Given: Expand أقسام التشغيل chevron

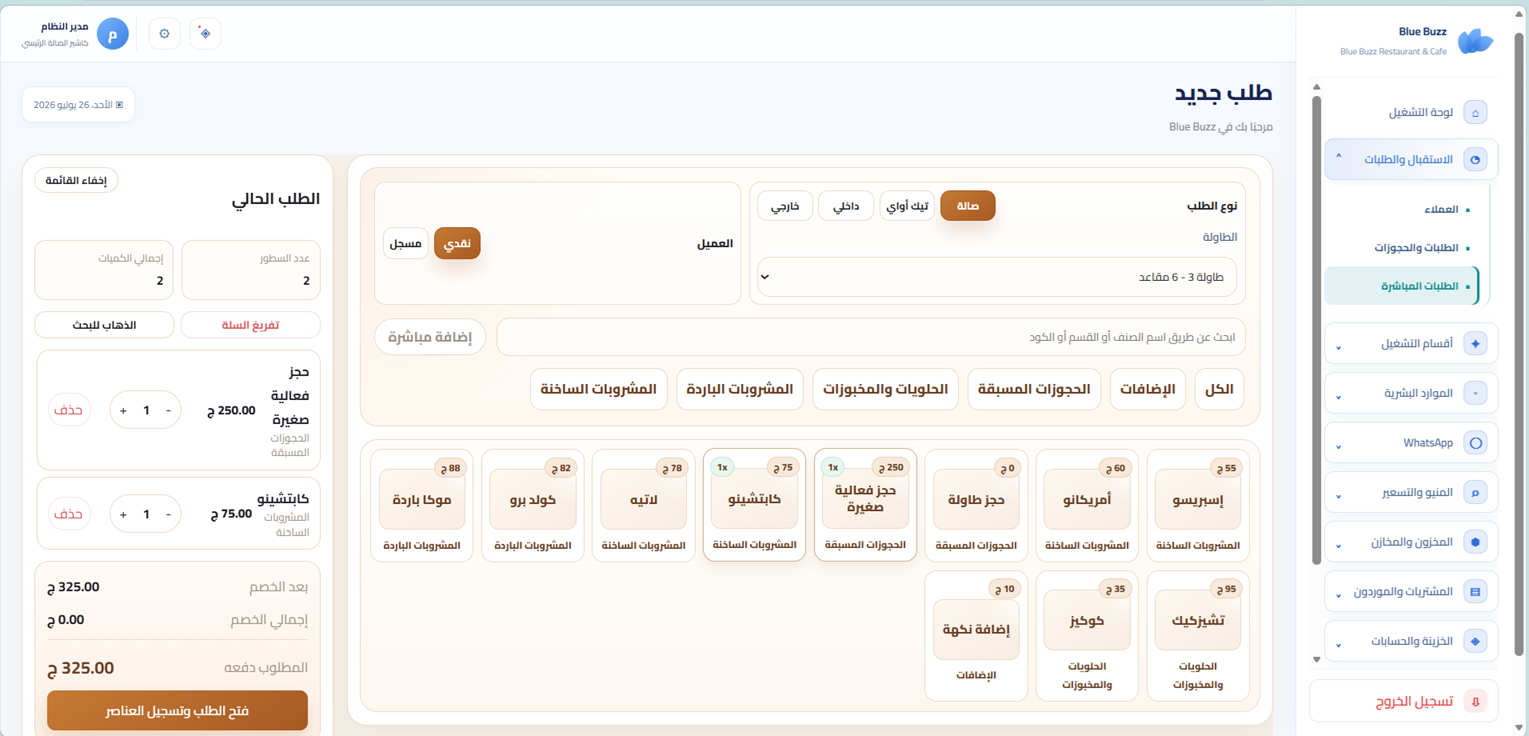Looking at the screenshot, I should [x=1339, y=347].
